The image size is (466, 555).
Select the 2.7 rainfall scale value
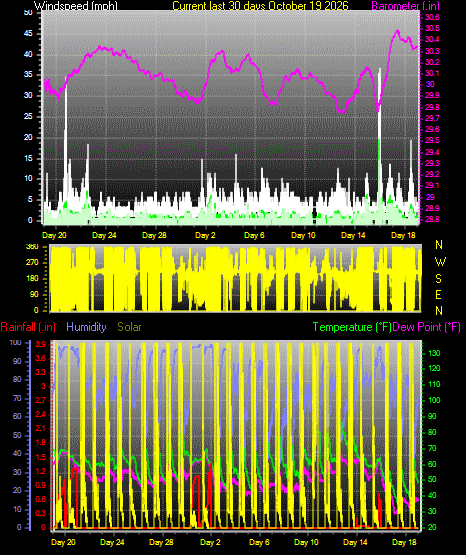[x=41, y=400]
